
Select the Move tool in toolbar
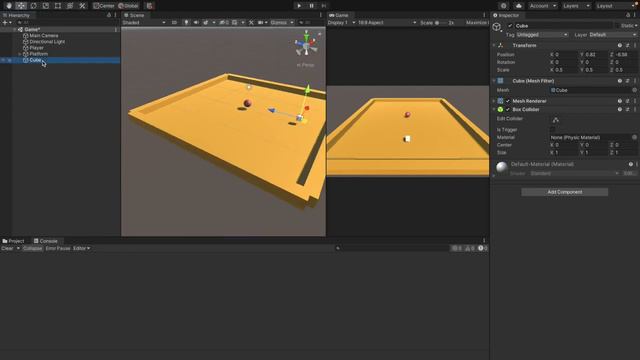pyautogui.click(x=21, y=6)
